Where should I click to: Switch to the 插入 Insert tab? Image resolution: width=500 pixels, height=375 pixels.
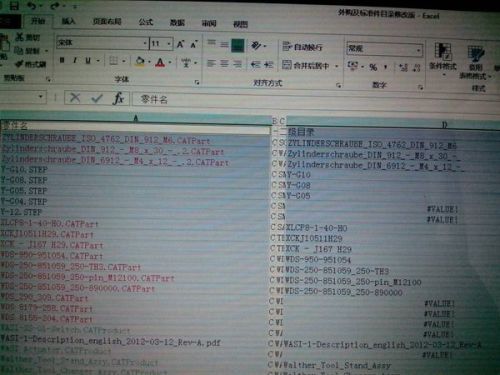click(x=69, y=21)
